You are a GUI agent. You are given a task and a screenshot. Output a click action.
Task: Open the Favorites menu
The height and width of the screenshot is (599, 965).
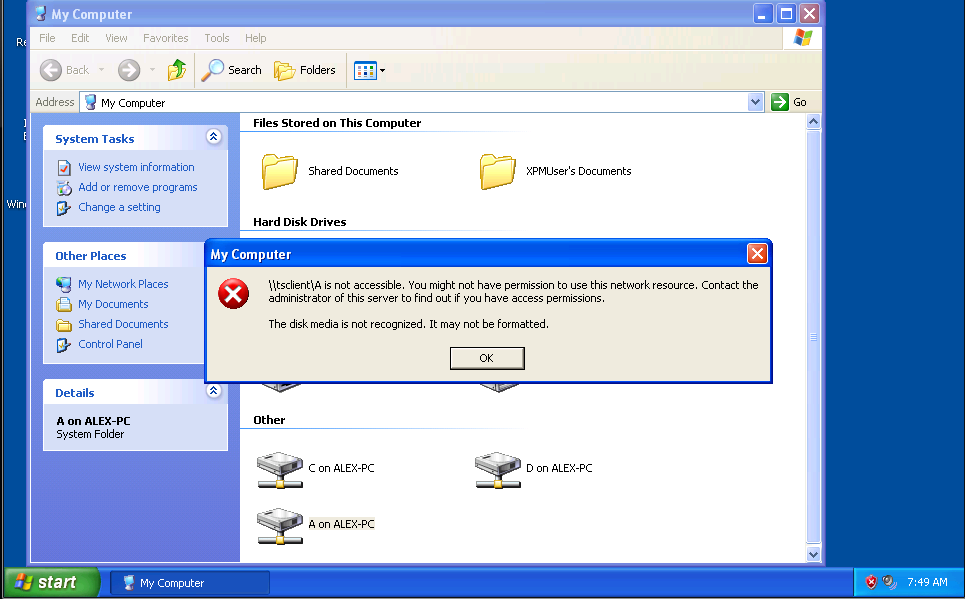166,38
